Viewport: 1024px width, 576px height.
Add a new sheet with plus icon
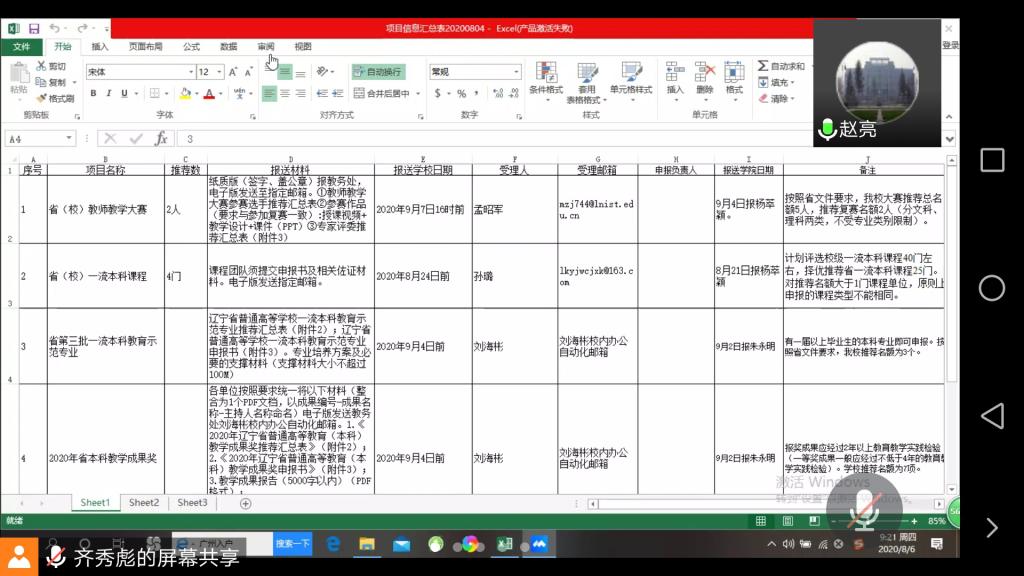246,504
